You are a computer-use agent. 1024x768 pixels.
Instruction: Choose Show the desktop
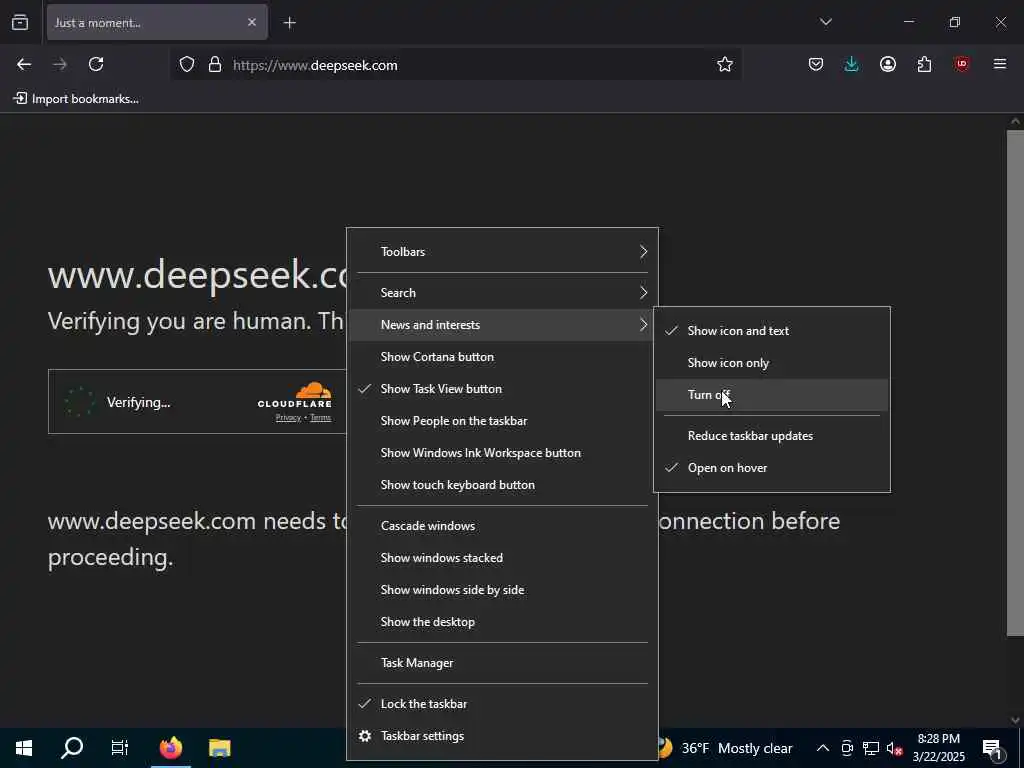(x=502, y=622)
